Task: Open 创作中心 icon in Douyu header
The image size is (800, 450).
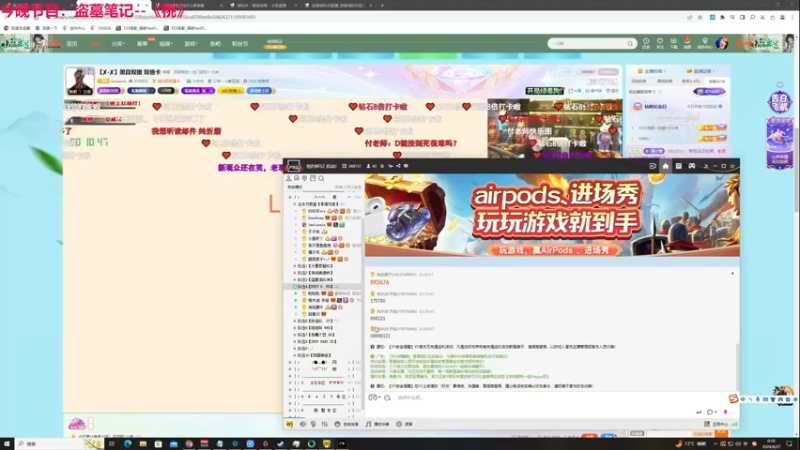Action: pos(705,43)
